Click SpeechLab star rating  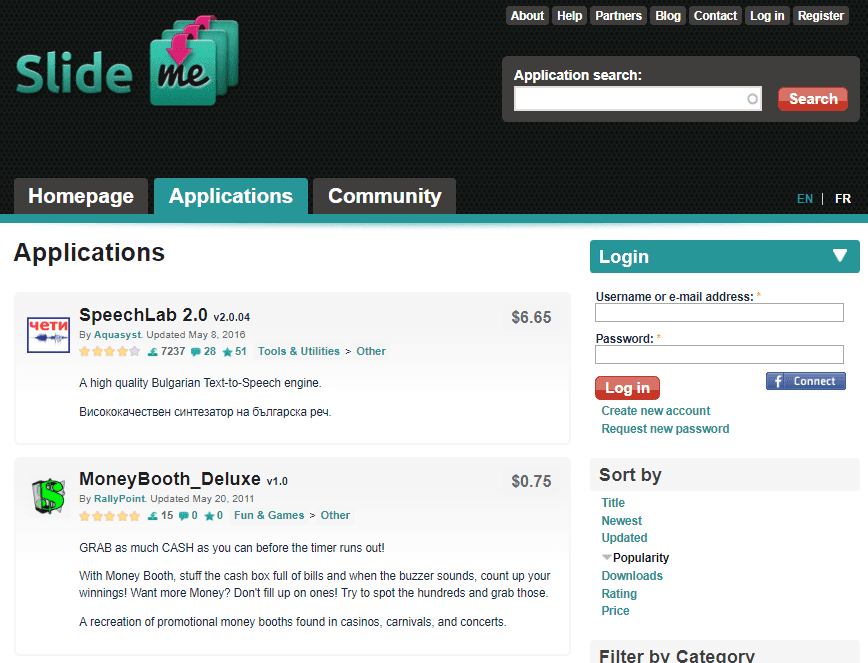click(x=109, y=351)
